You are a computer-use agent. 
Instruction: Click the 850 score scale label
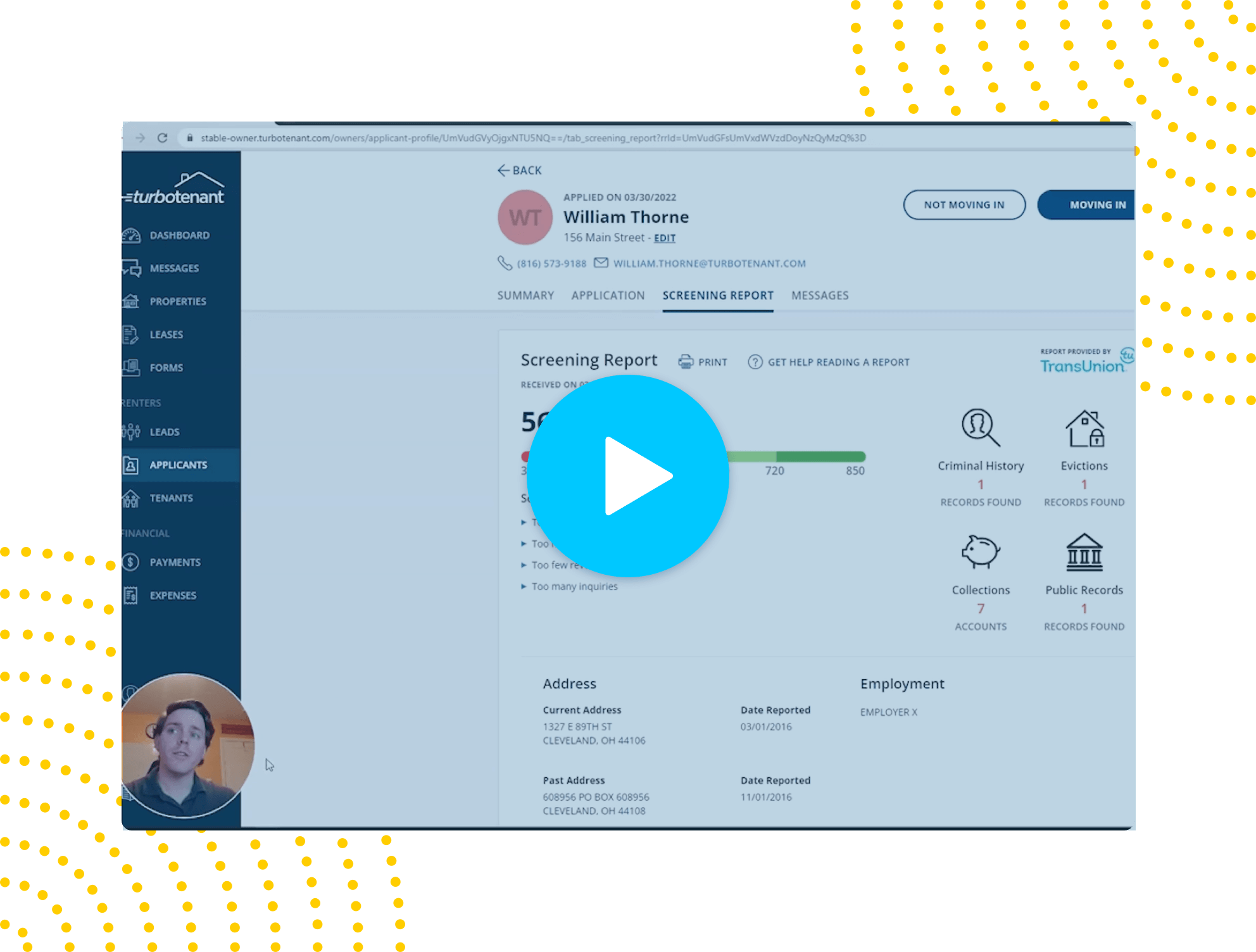[855, 471]
